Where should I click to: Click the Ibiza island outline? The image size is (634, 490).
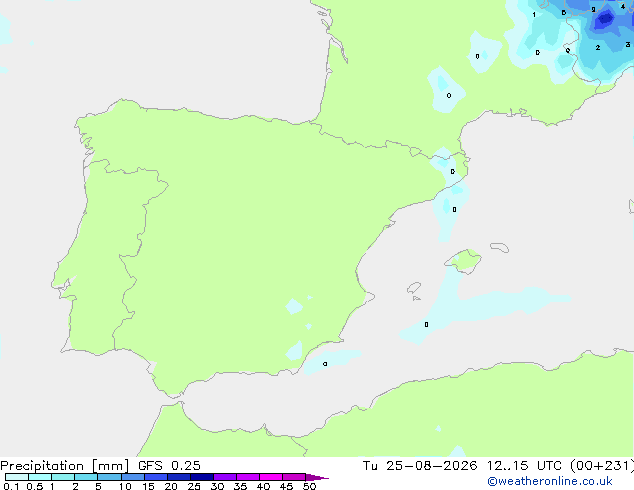point(414,288)
